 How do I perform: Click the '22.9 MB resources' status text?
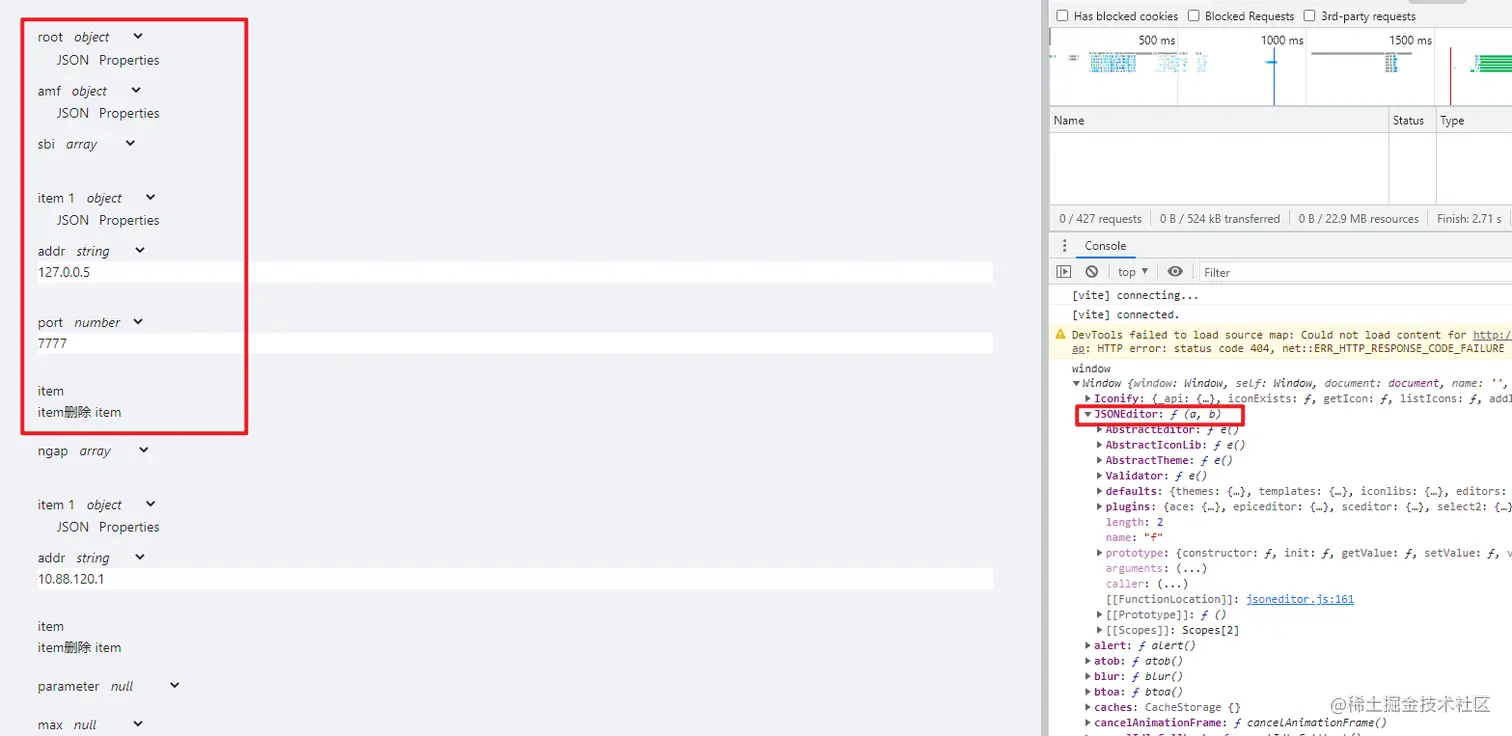[1359, 219]
